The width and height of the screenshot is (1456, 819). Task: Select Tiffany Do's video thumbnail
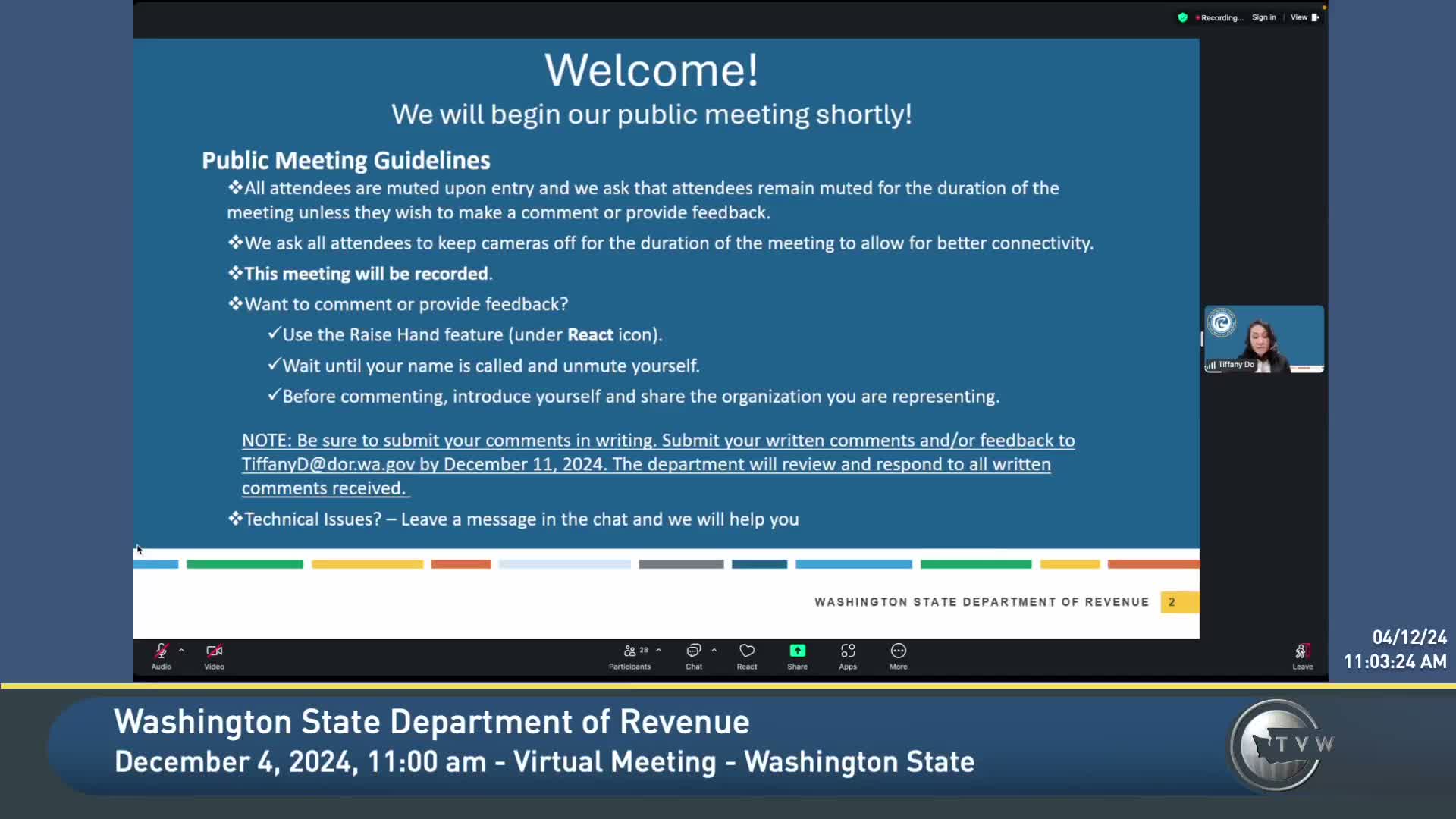pos(1264,339)
